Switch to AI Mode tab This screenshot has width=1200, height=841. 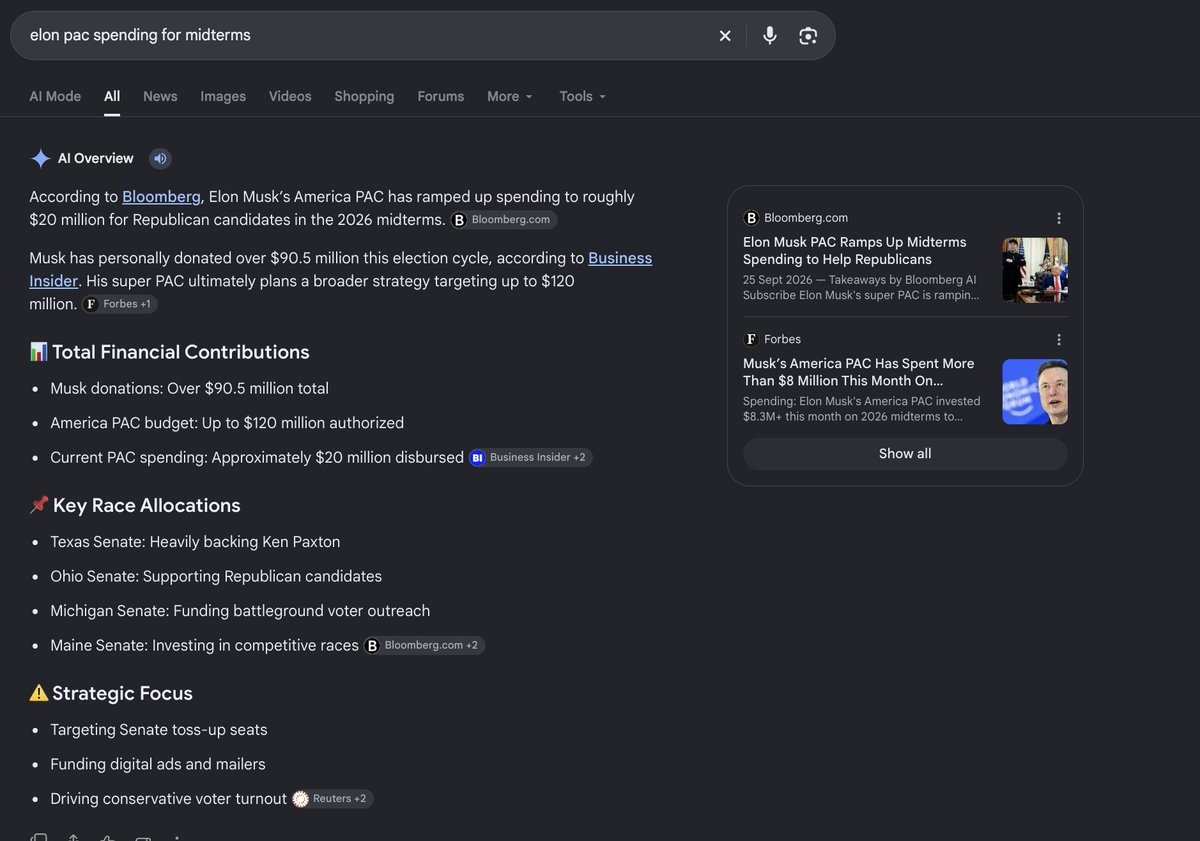[x=55, y=96]
